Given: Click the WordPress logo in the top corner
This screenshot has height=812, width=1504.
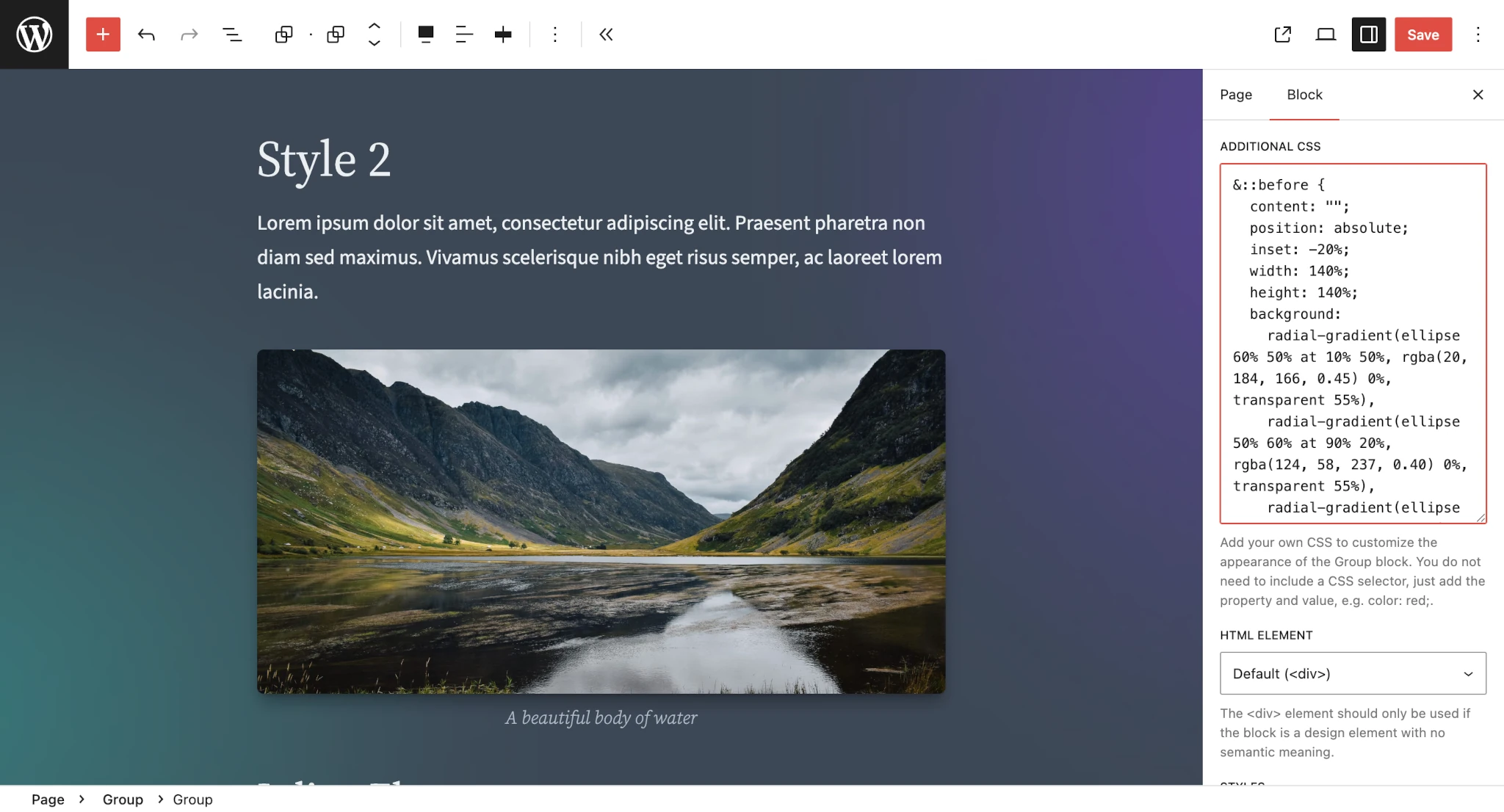Looking at the screenshot, I should click(34, 34).
